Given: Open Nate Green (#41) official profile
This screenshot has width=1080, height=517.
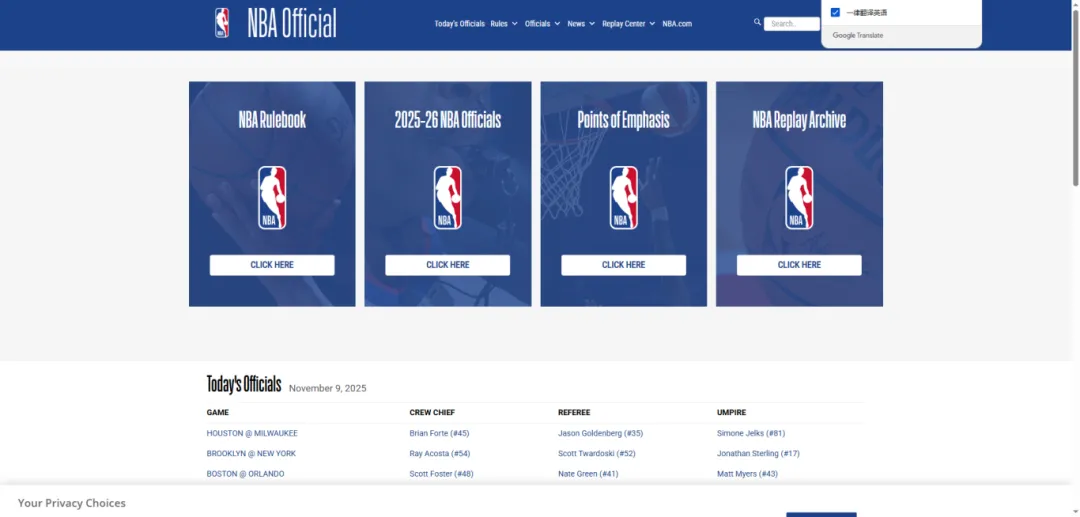Looking at the screenshot, I should coord(588,474).
